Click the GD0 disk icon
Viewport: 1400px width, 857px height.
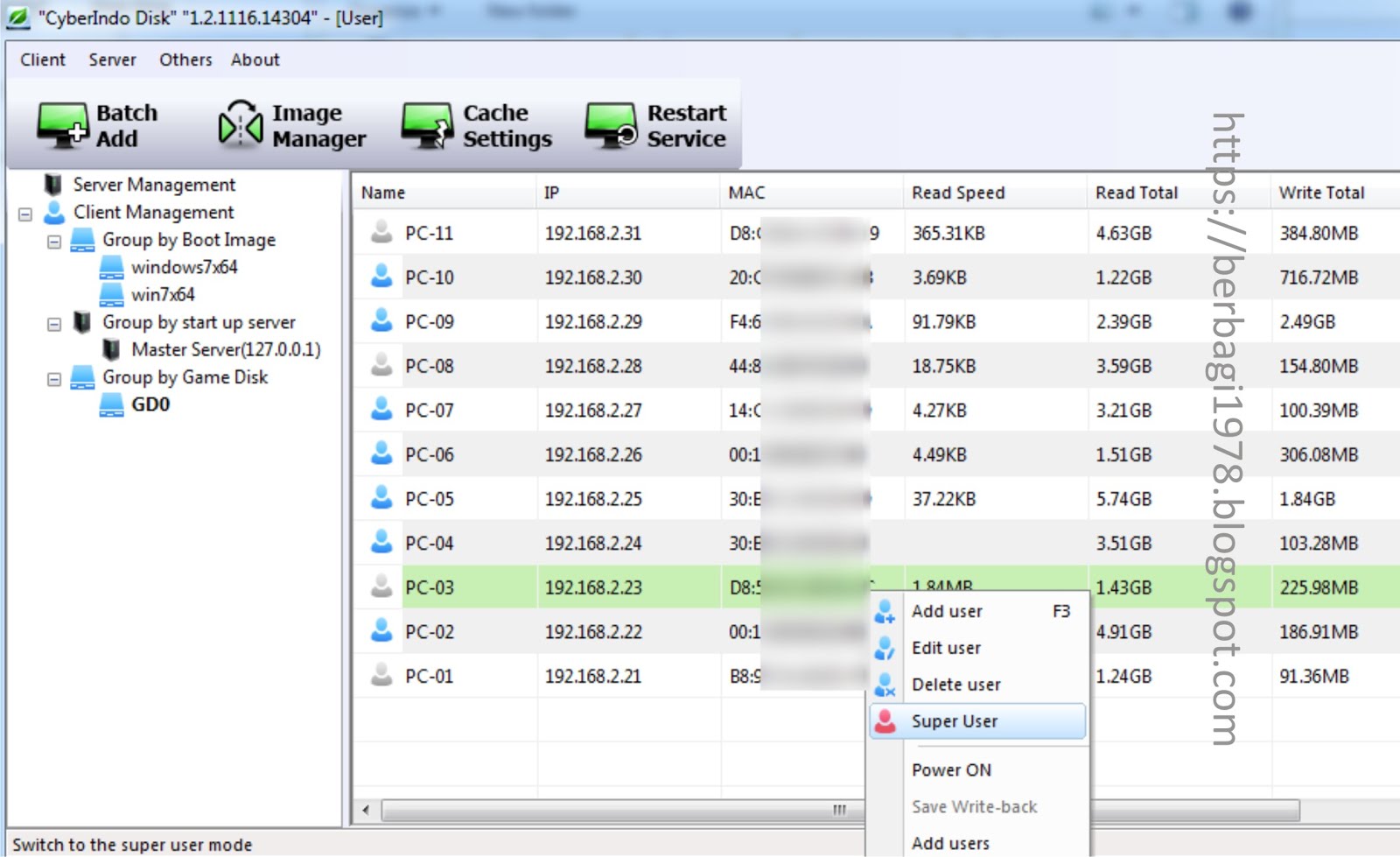click(112, 404)
